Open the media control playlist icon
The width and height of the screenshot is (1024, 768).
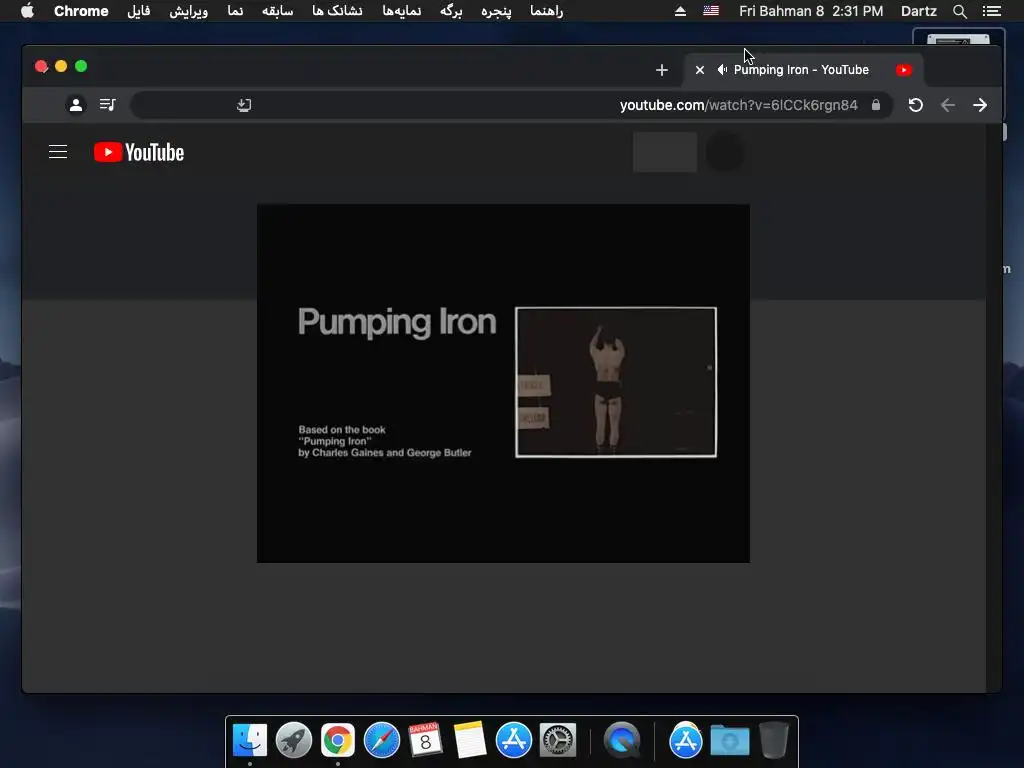click(108, 104)
